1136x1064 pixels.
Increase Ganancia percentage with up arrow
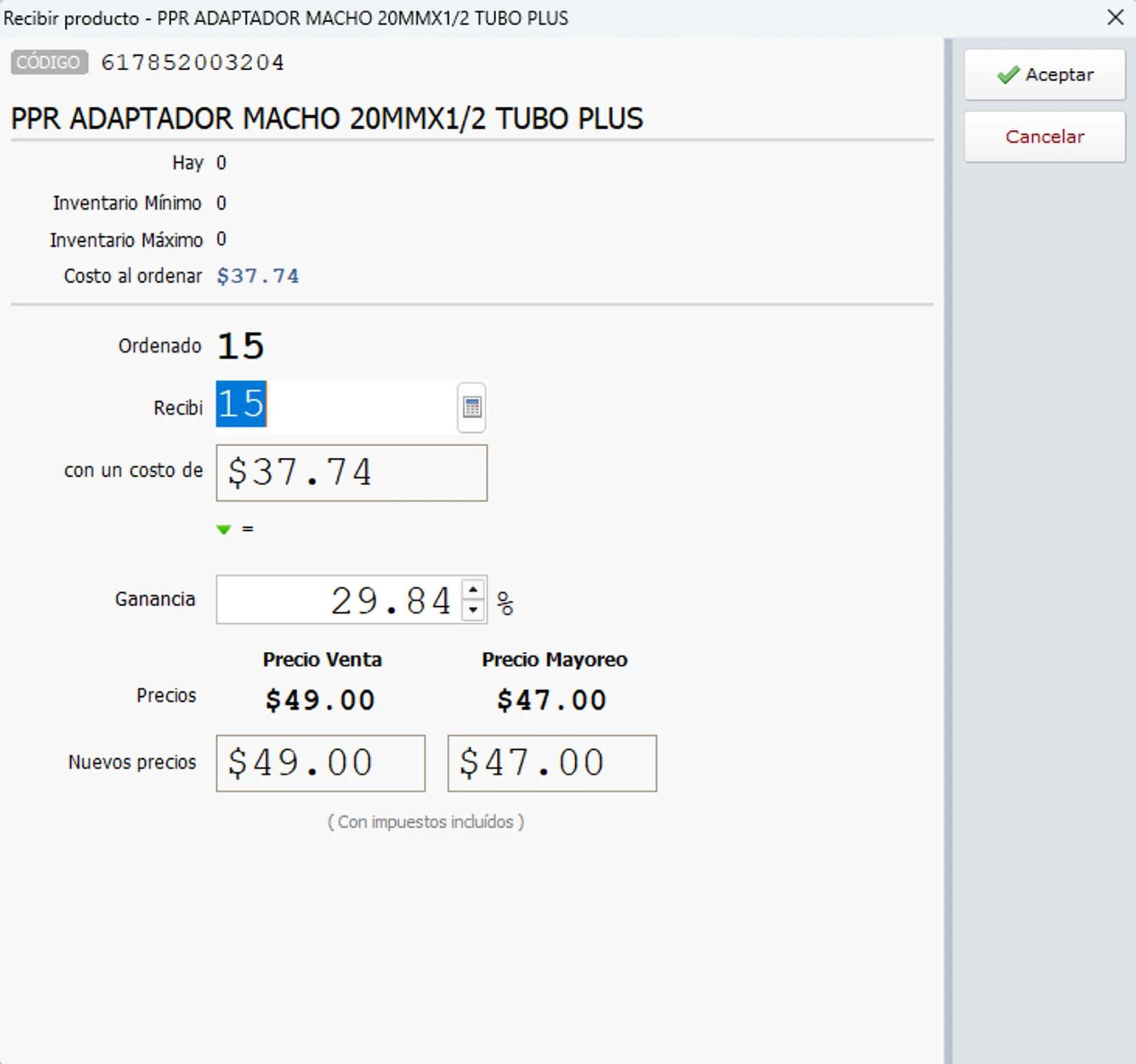click(x=473, y=590)
